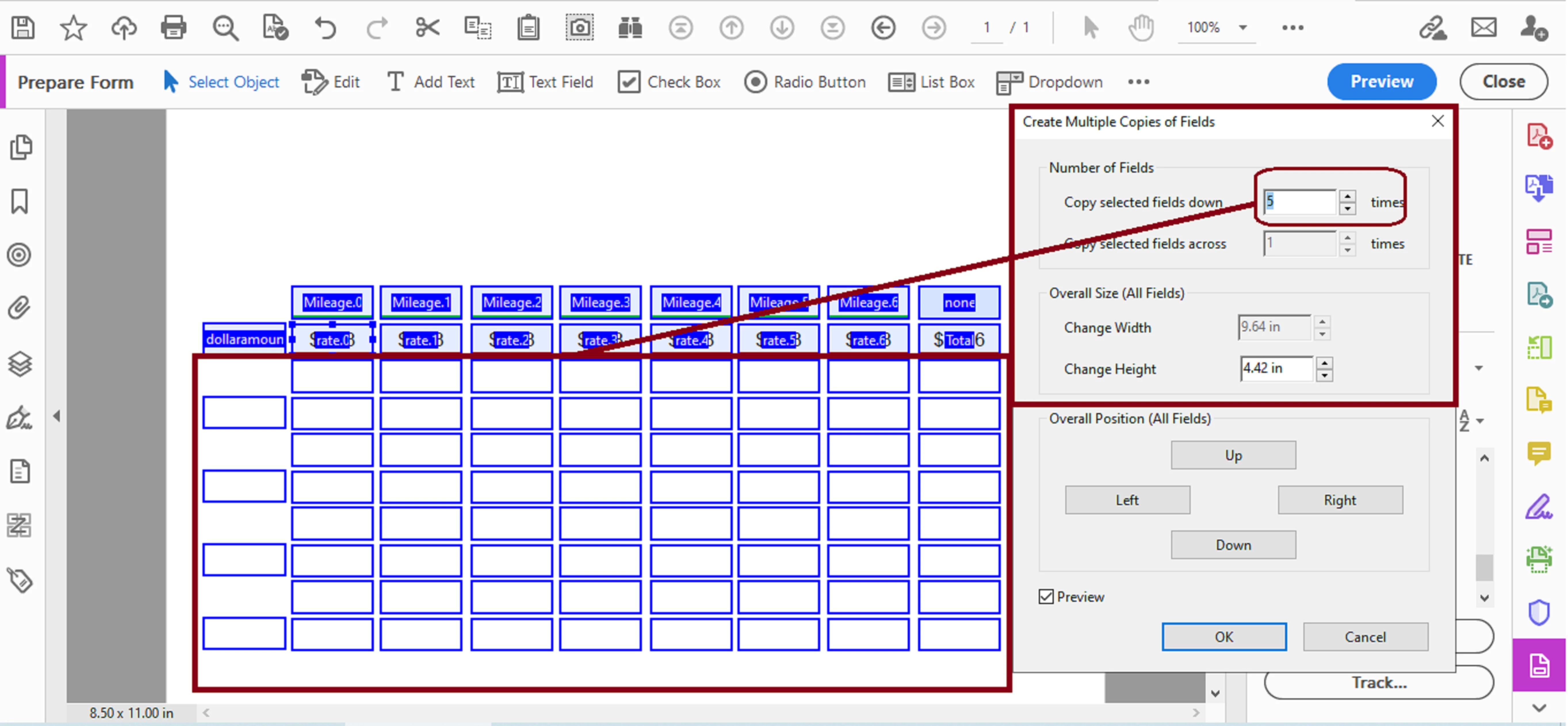
Task: Toggle the Preview checkbox in dialog
Action: point(1046,597)
